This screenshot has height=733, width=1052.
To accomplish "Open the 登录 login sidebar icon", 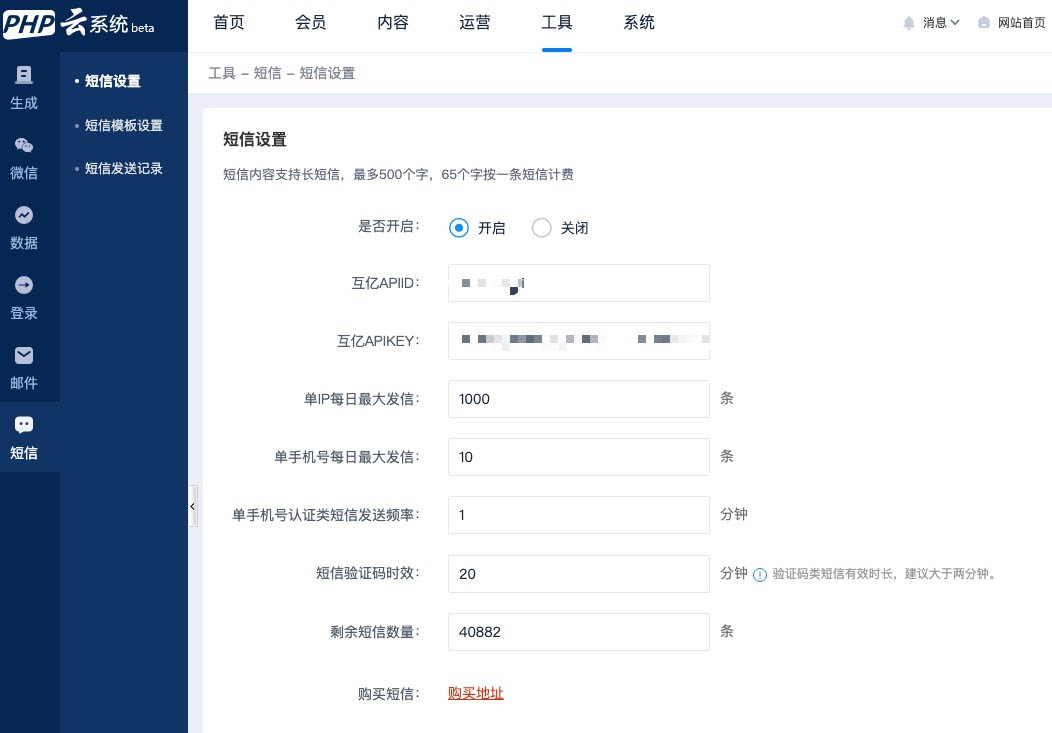I will point(24,298).
